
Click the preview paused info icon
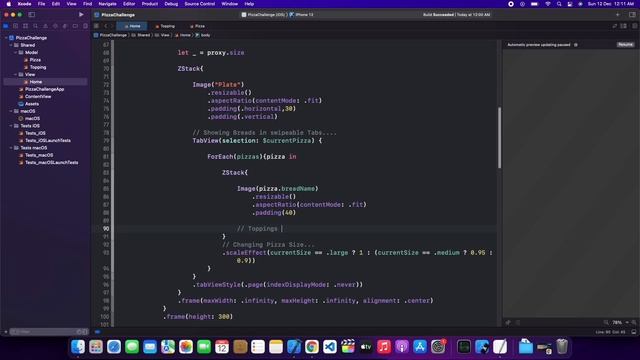[x=576, y=44]
